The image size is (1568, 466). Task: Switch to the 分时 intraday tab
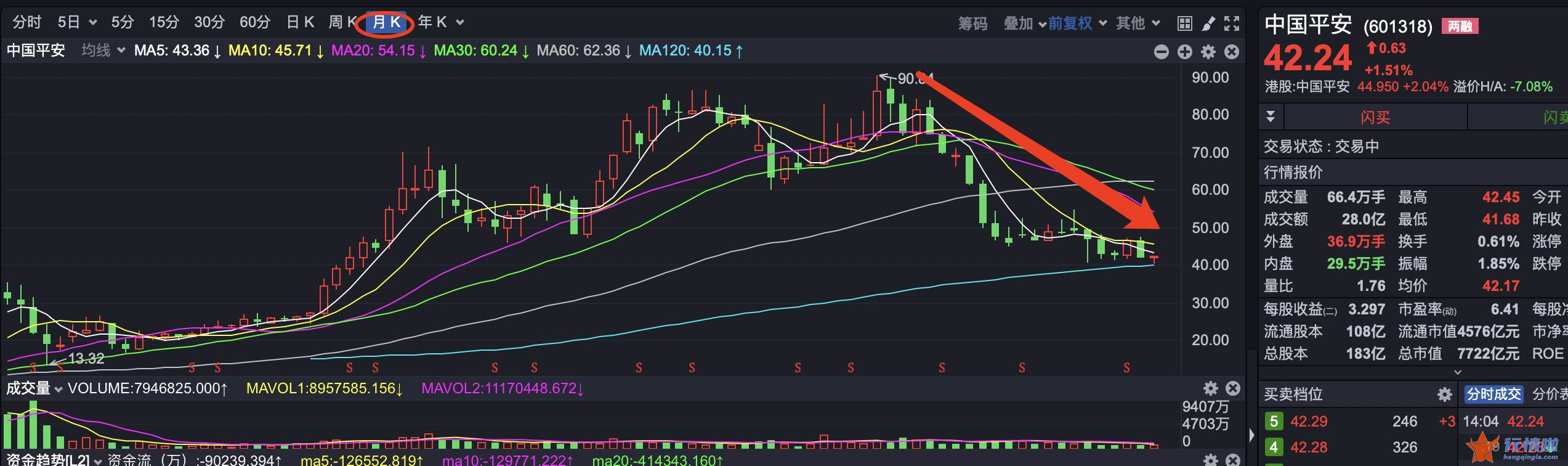tap(26, 23)
